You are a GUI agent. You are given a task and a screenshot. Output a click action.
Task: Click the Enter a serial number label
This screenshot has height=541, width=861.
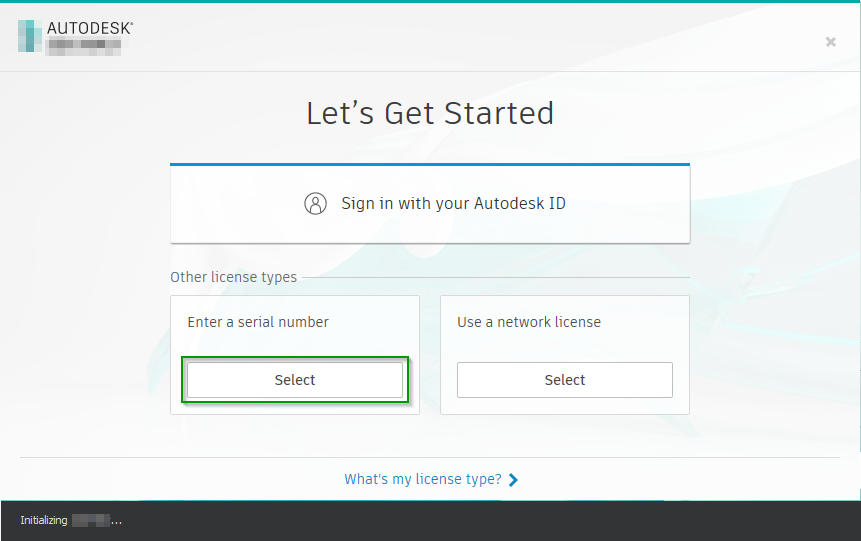coord(258,322)
